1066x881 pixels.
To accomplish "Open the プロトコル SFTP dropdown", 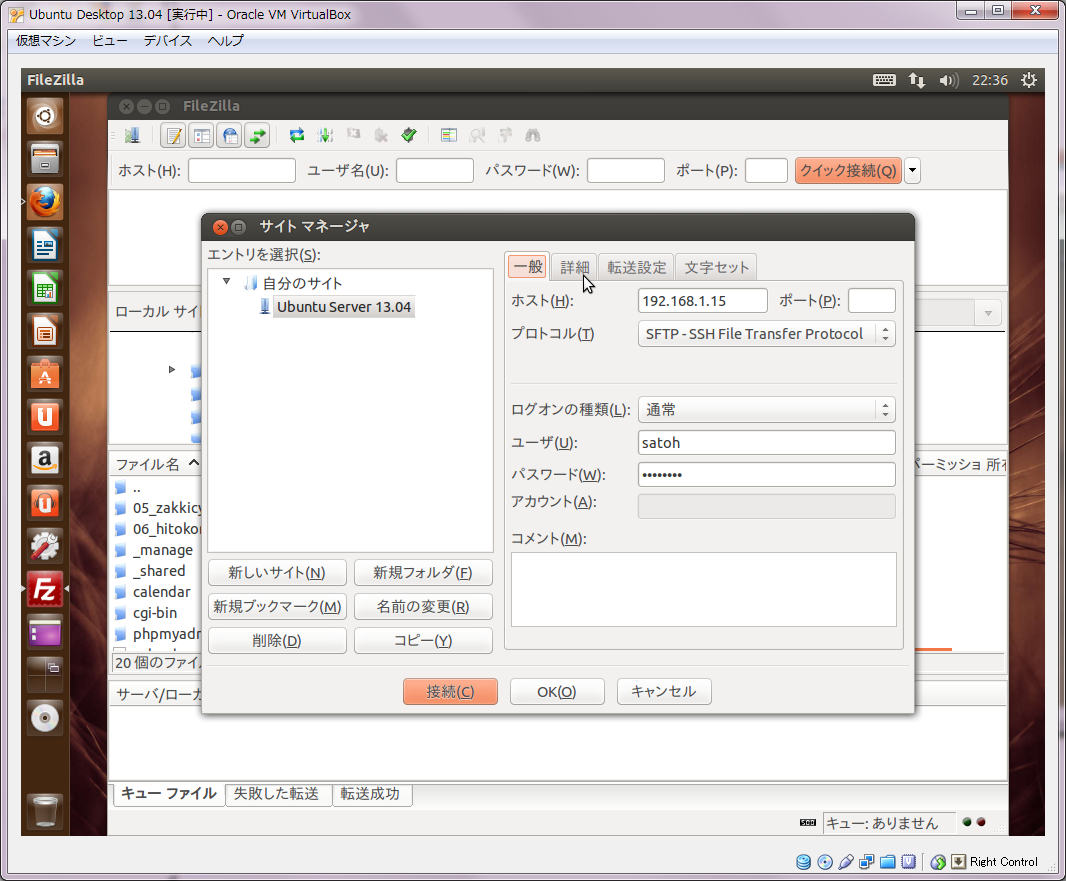I will (766, 334).
